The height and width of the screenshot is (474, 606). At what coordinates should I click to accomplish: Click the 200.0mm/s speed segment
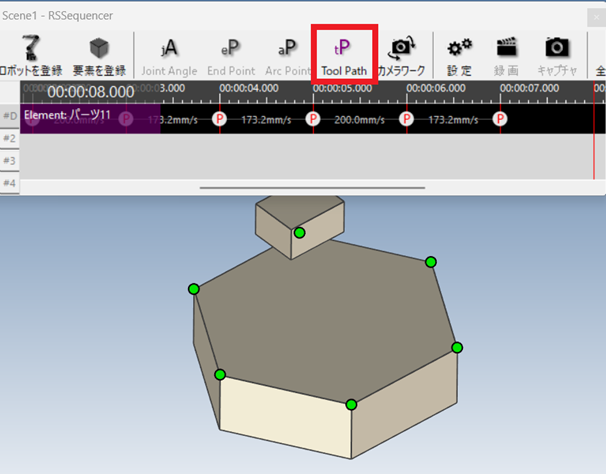coord(359,119)
